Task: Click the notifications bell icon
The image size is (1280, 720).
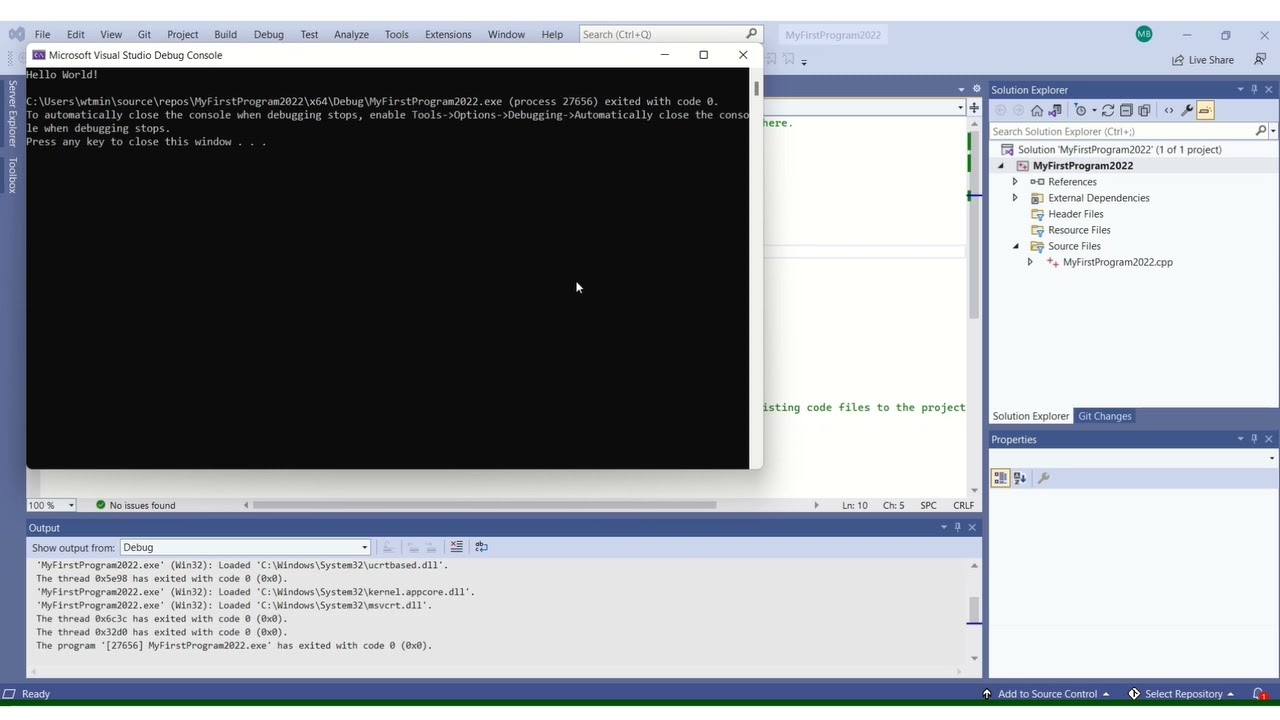Action: pyautogui.click(x=1260, y=694)
